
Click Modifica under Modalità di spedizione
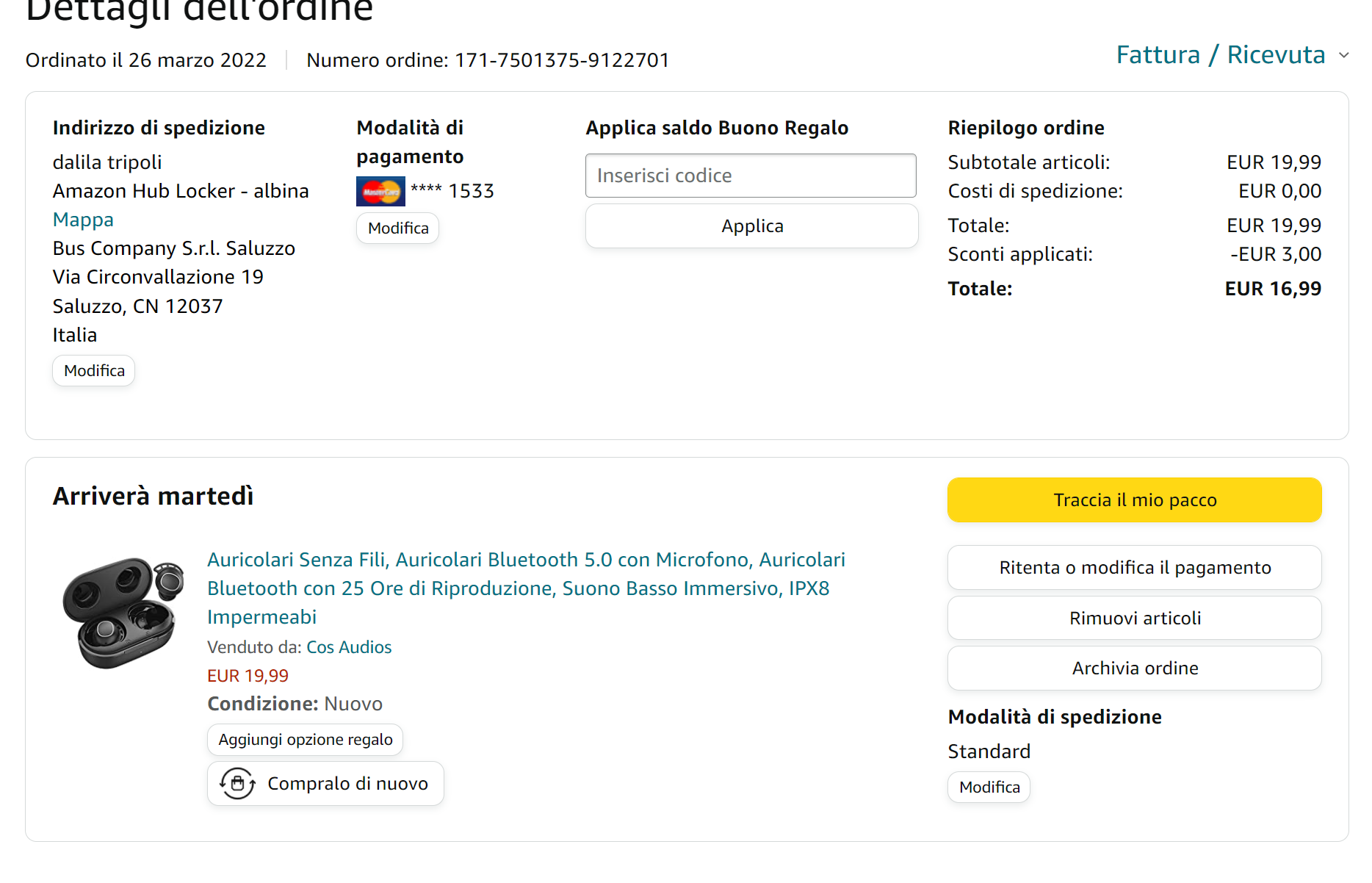click(x=989, y=788)
